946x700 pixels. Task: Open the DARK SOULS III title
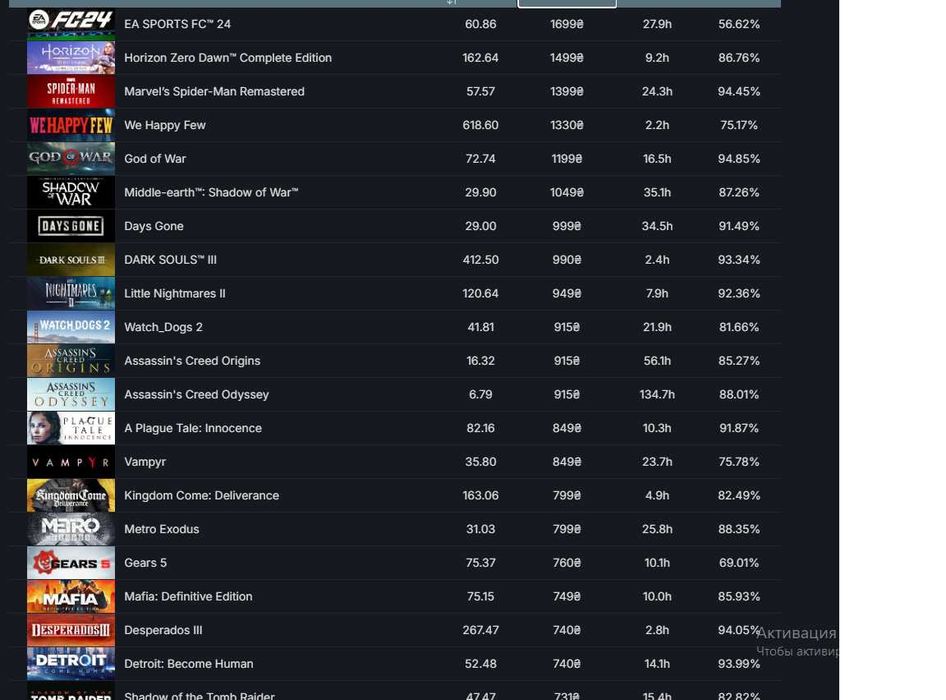tap(170, 260)
